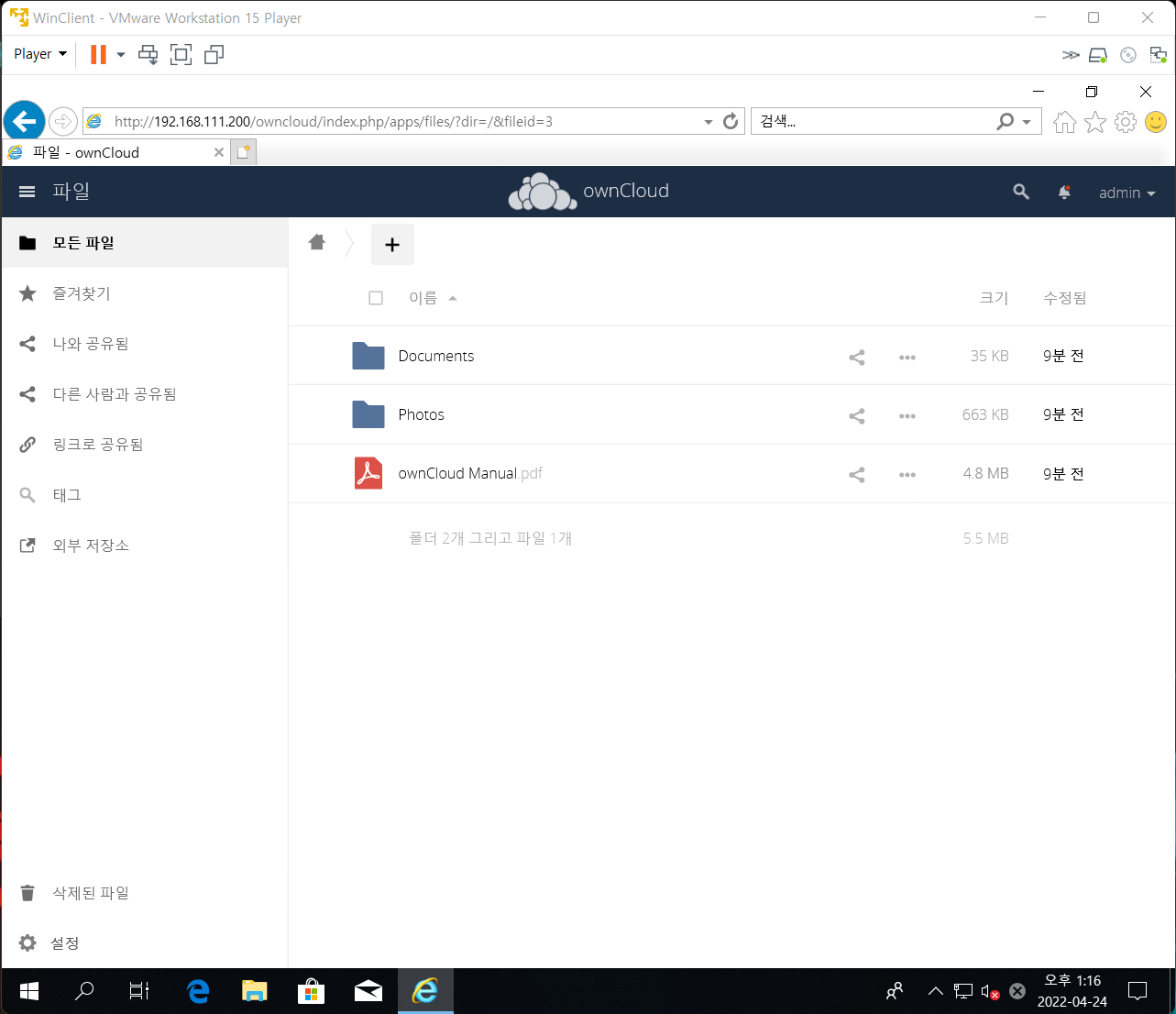
Task: Toggle the select all files checkbox
Action: 376,298
